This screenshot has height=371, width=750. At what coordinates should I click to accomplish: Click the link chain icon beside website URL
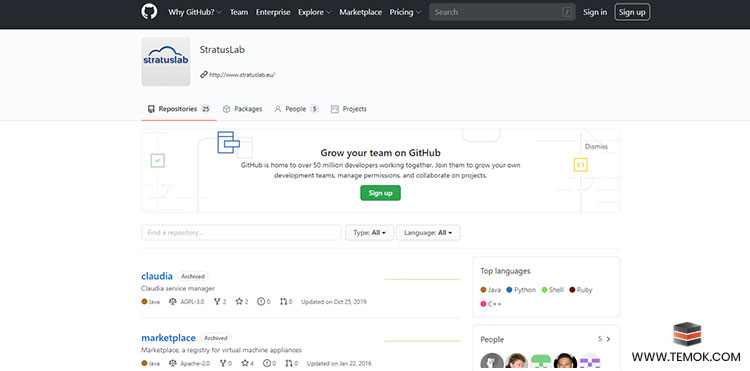[204, 75]
